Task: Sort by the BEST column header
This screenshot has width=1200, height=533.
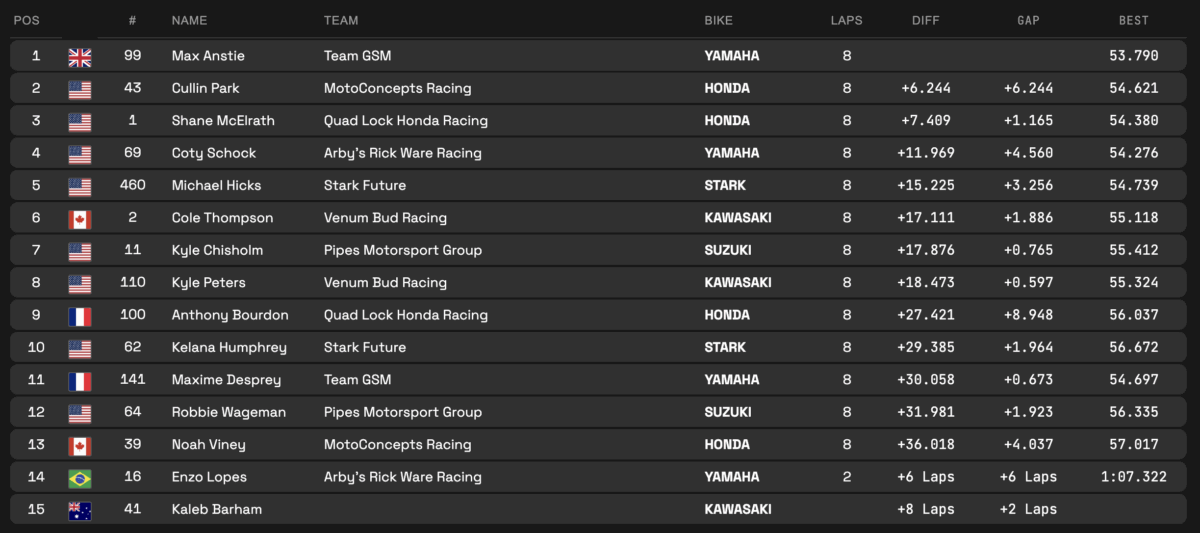Action: click(1133, 20)
